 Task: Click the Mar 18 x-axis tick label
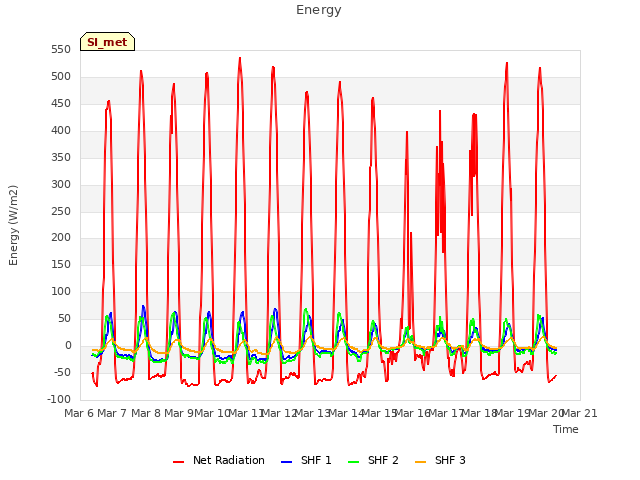479,413
